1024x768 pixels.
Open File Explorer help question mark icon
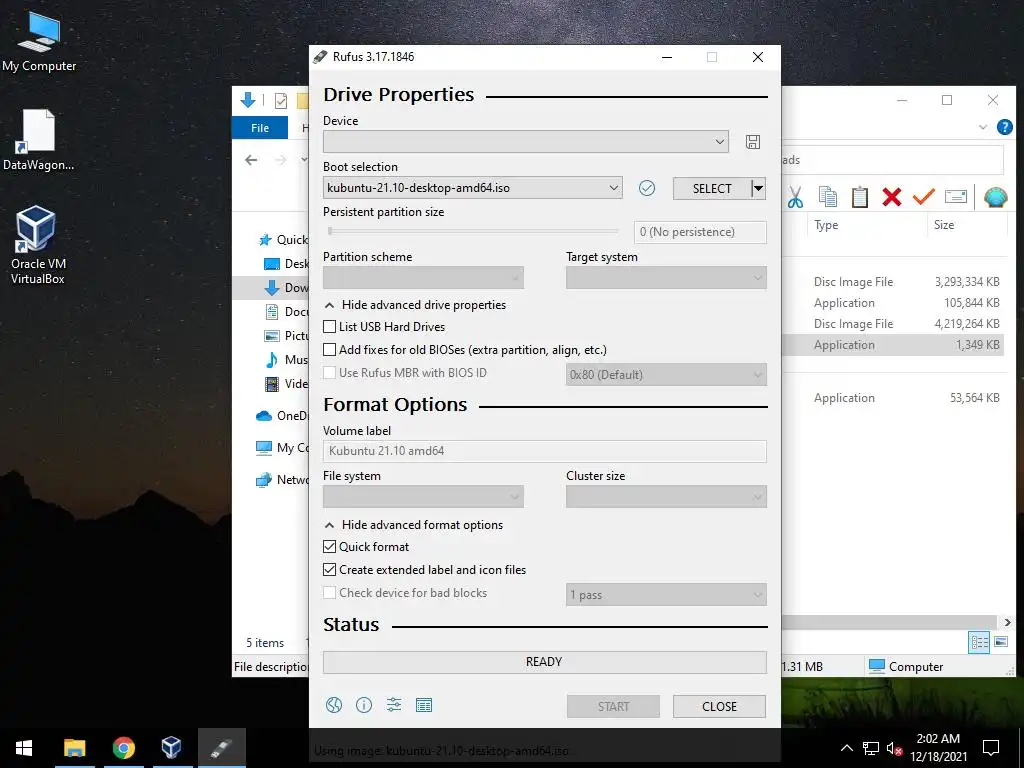click(x=1004, y=127)
